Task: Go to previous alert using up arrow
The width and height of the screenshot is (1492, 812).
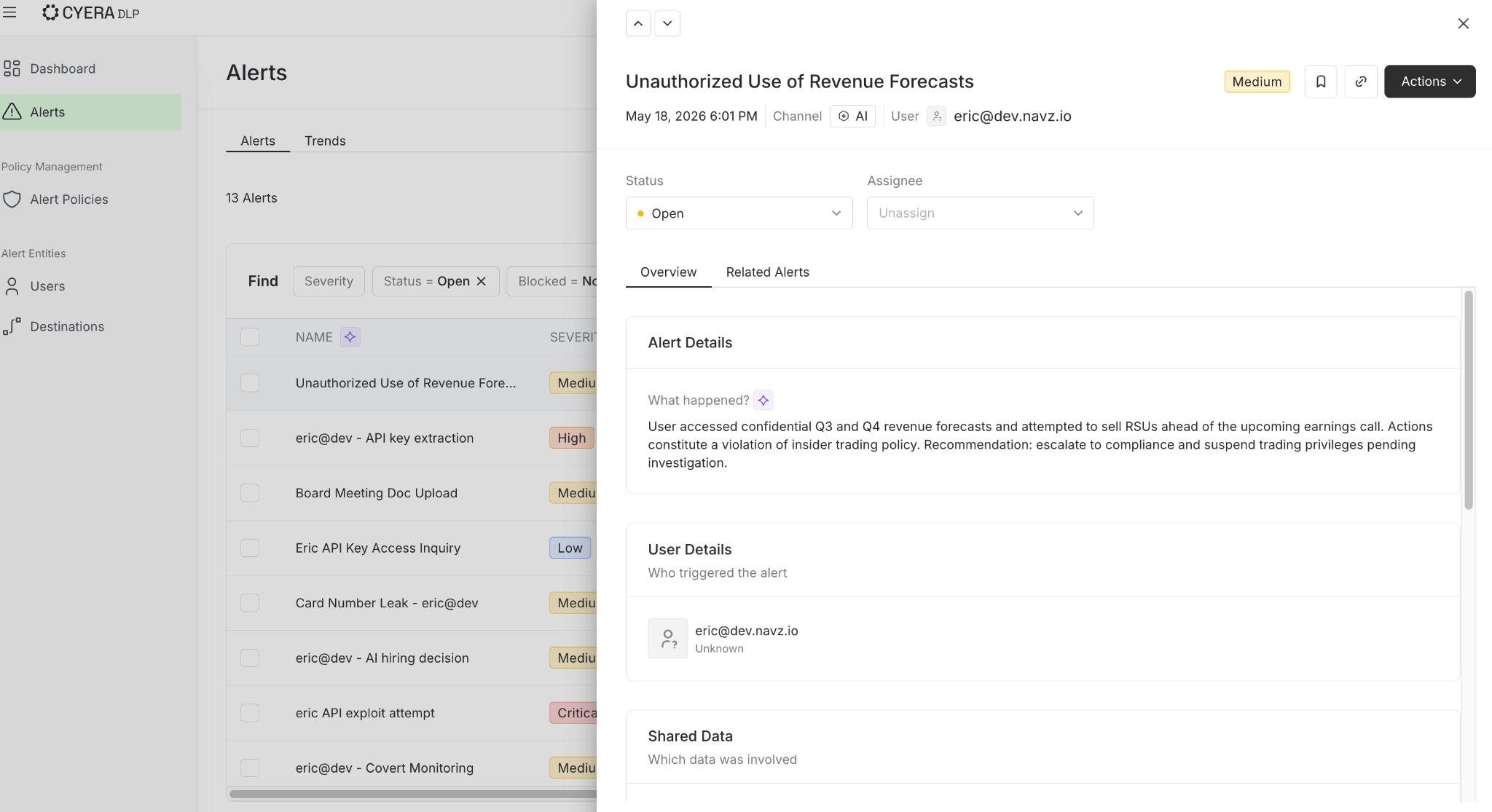Action: coord(638,23)
